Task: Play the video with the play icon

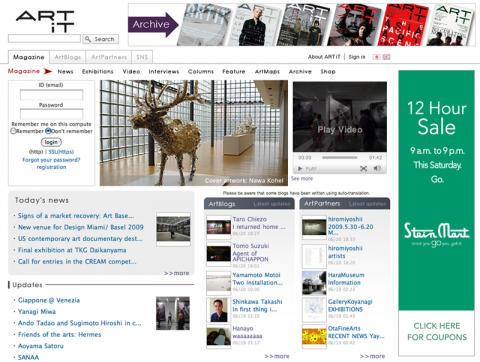Action: 300,168
